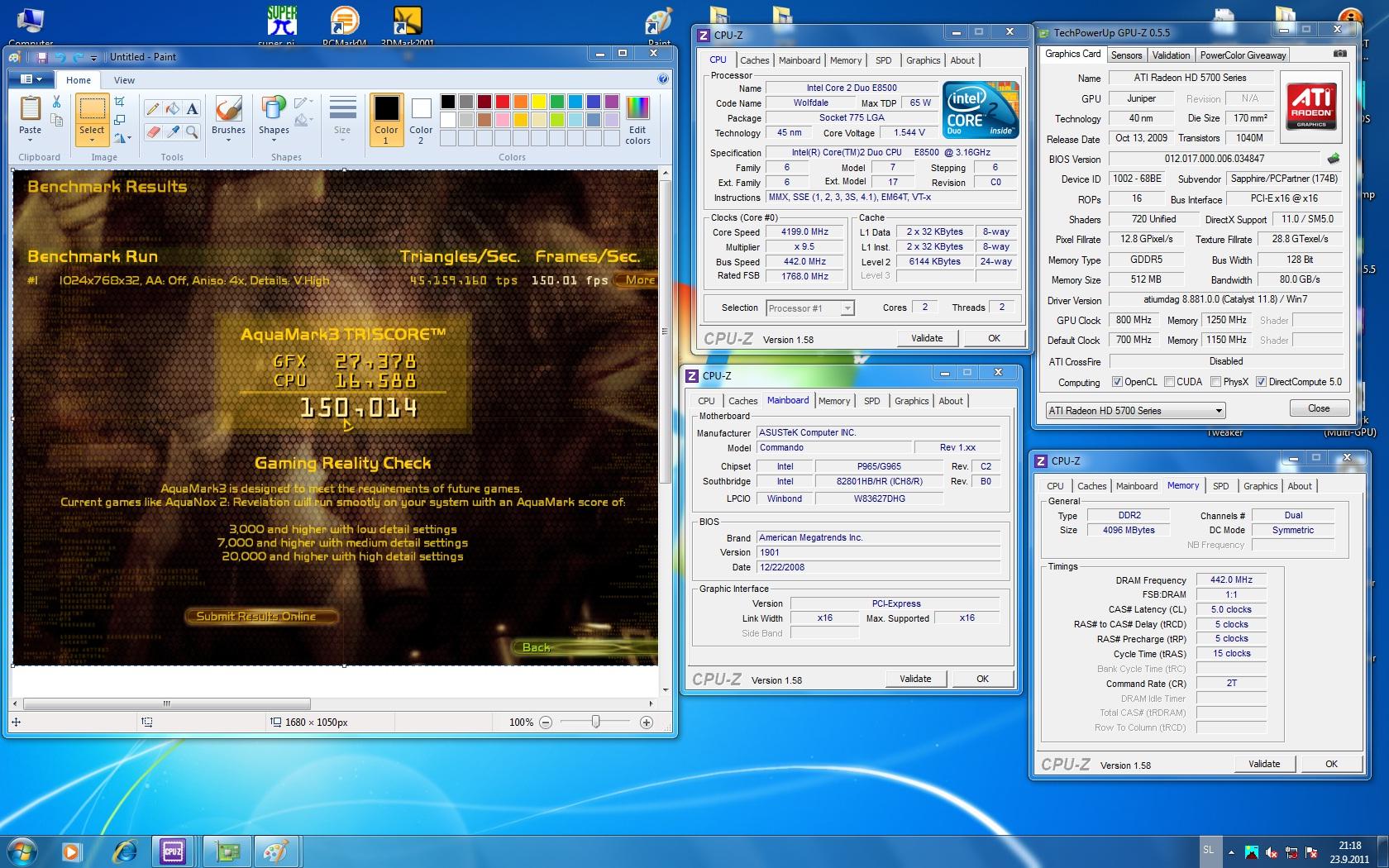The image size is (1389, 868).
Task: Expand the Shapes gallery dropdown
Action: coord(274,141)
